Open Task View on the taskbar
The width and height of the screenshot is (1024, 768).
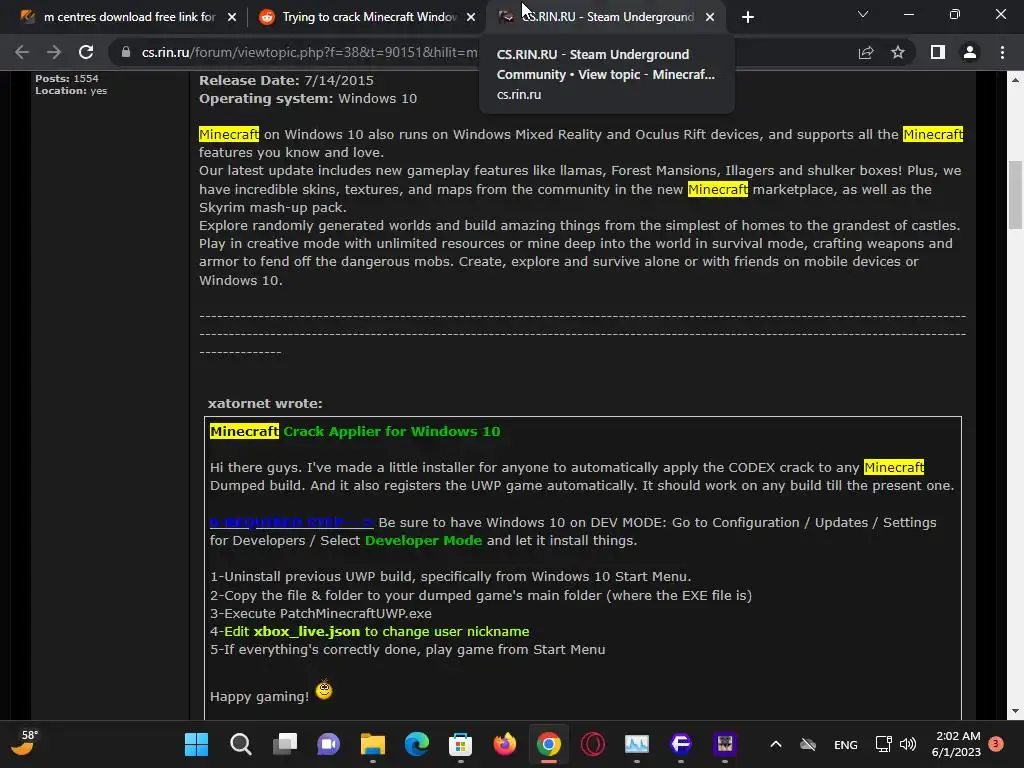pyautogui.click(x=285, y=744)
